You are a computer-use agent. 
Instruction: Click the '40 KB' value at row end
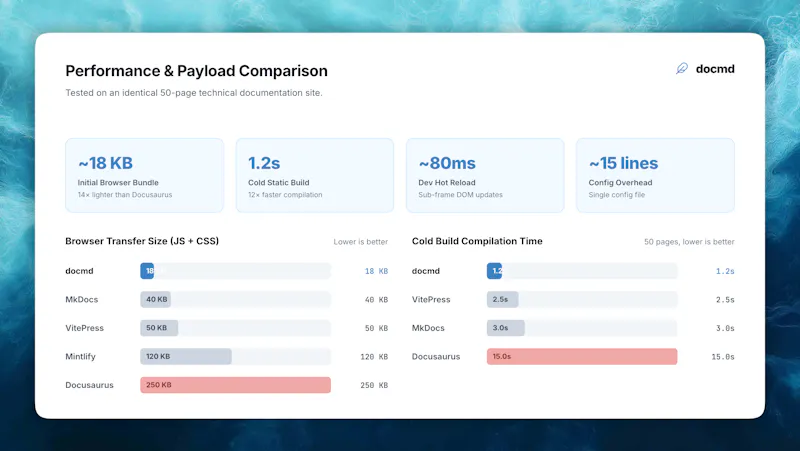pos(377,300)
